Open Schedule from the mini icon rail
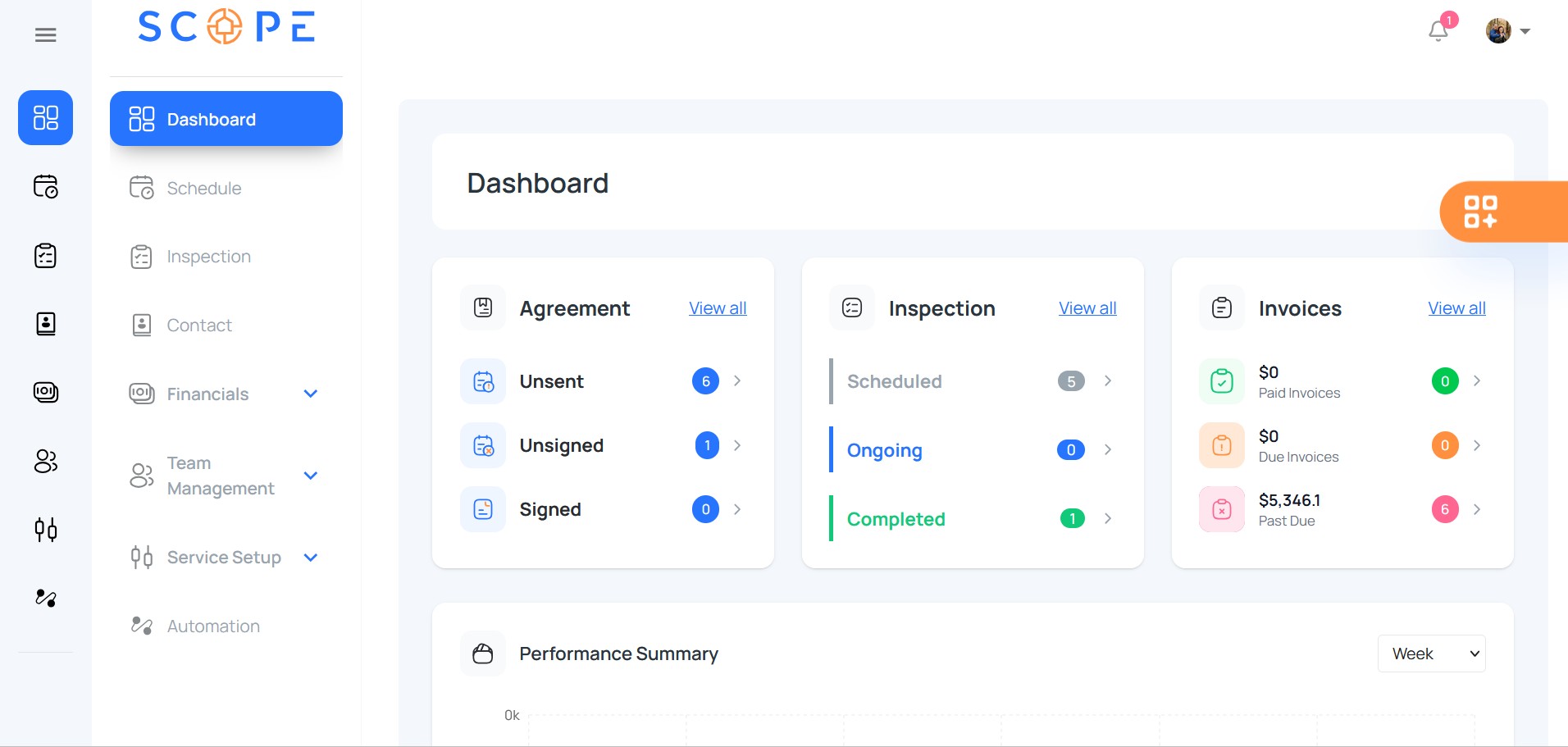 tap(46, 187)
